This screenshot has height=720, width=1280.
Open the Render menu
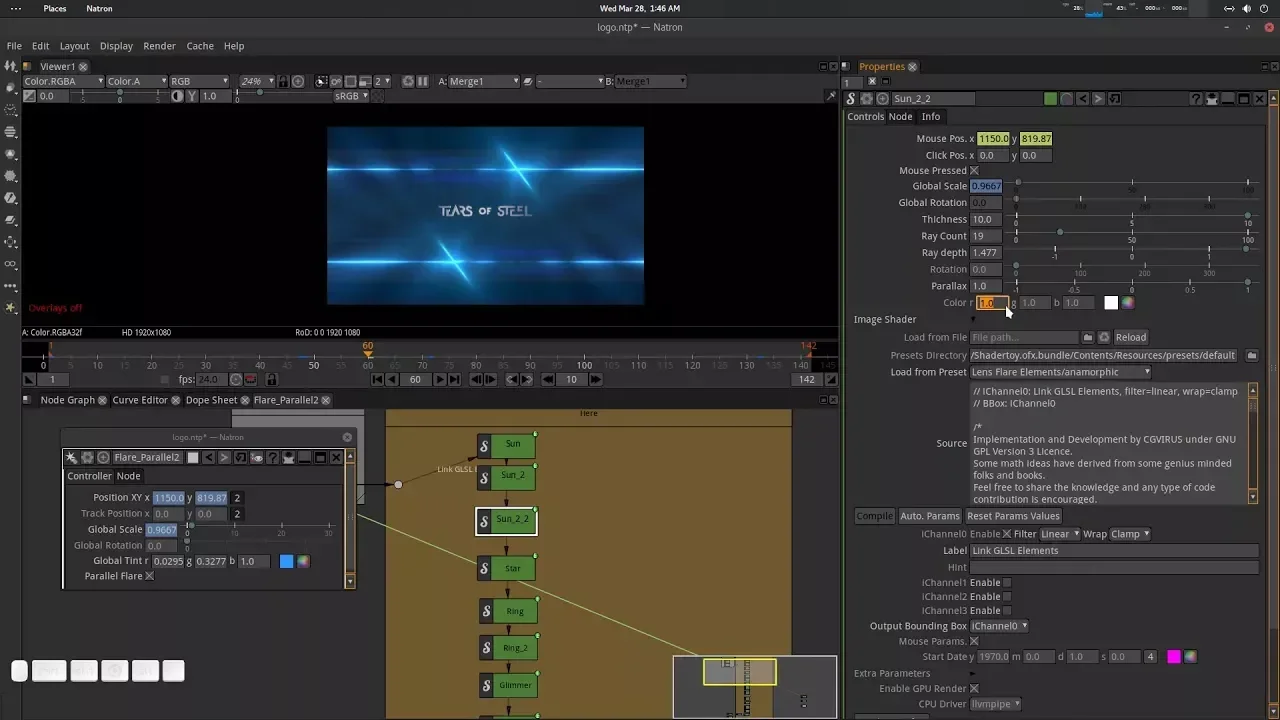coord(159,46)
